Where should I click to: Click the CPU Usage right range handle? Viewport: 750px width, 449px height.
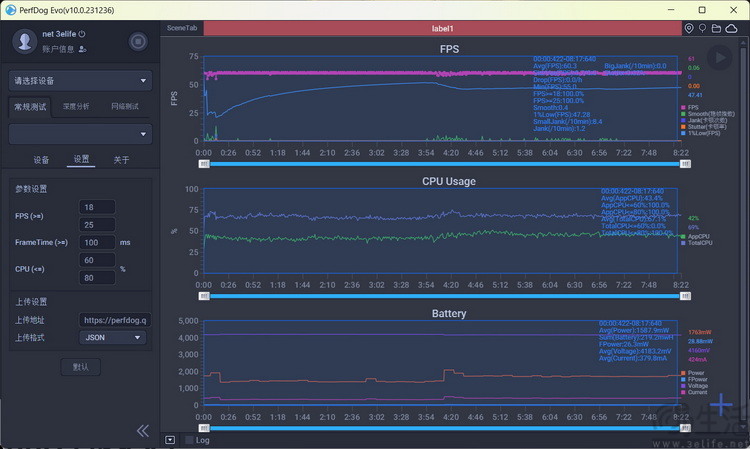pyautogui.click(x=685, y=296)
